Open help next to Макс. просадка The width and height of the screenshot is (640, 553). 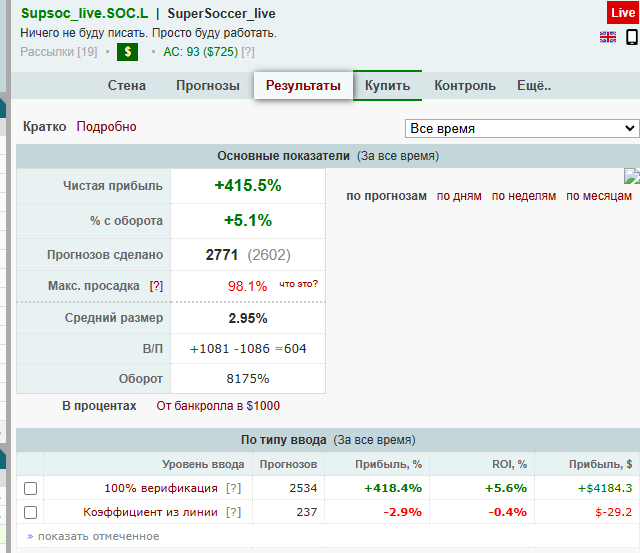tap(156, 286)
